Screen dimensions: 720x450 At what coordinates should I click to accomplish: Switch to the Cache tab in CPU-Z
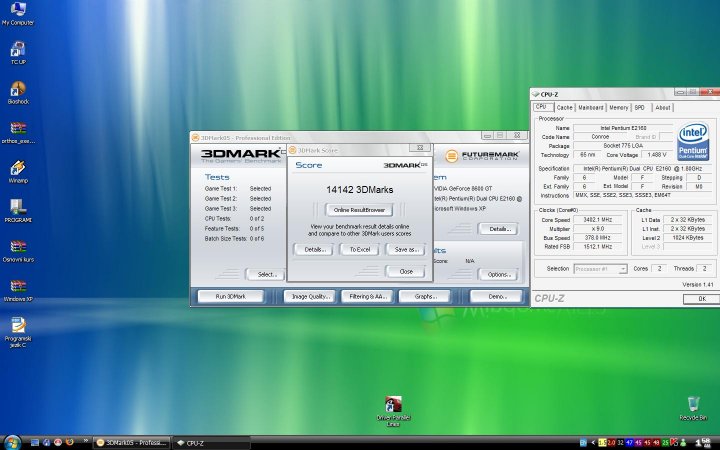point(564,107)
